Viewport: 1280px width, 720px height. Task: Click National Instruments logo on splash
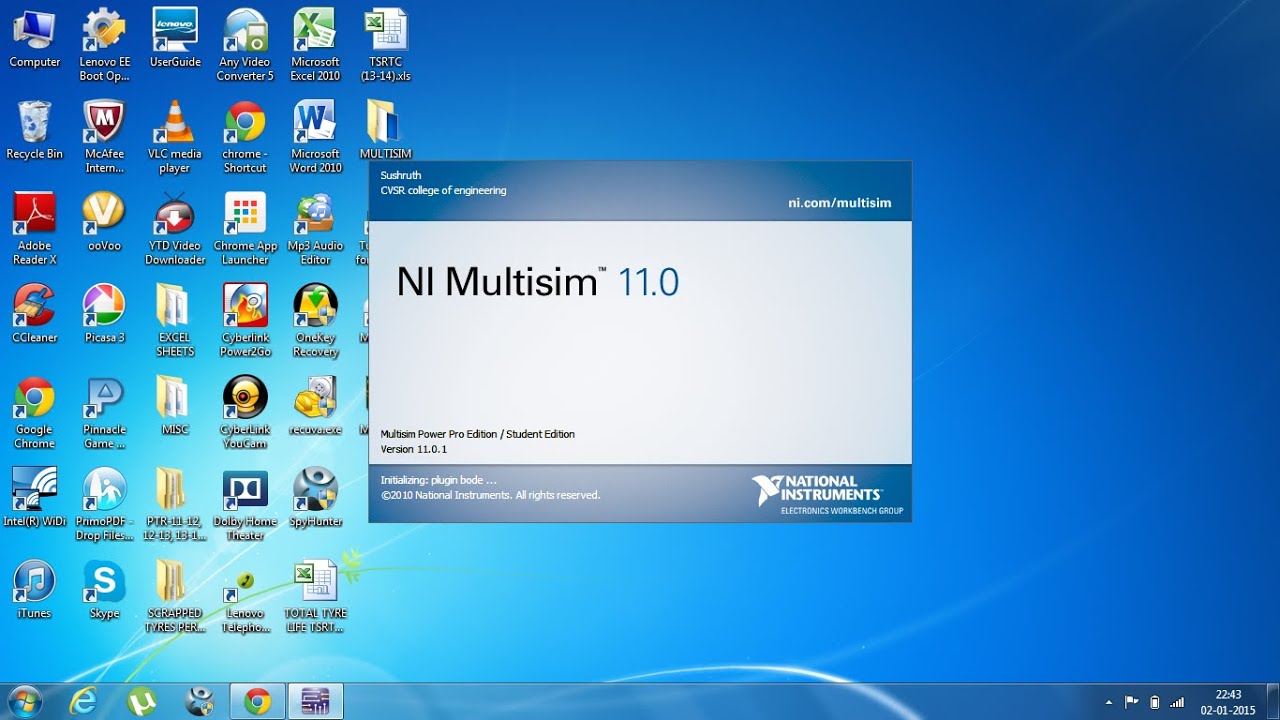tap(827, 495)
